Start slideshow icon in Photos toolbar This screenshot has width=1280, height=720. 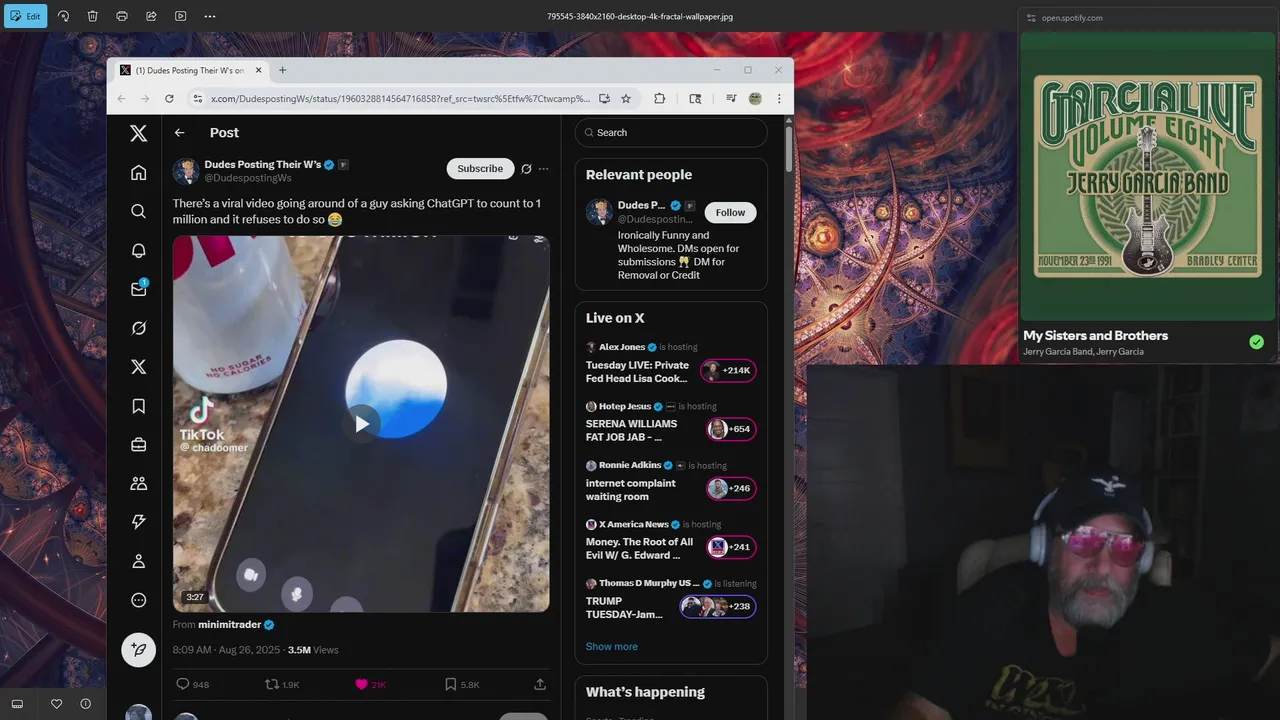coord(180,16)
